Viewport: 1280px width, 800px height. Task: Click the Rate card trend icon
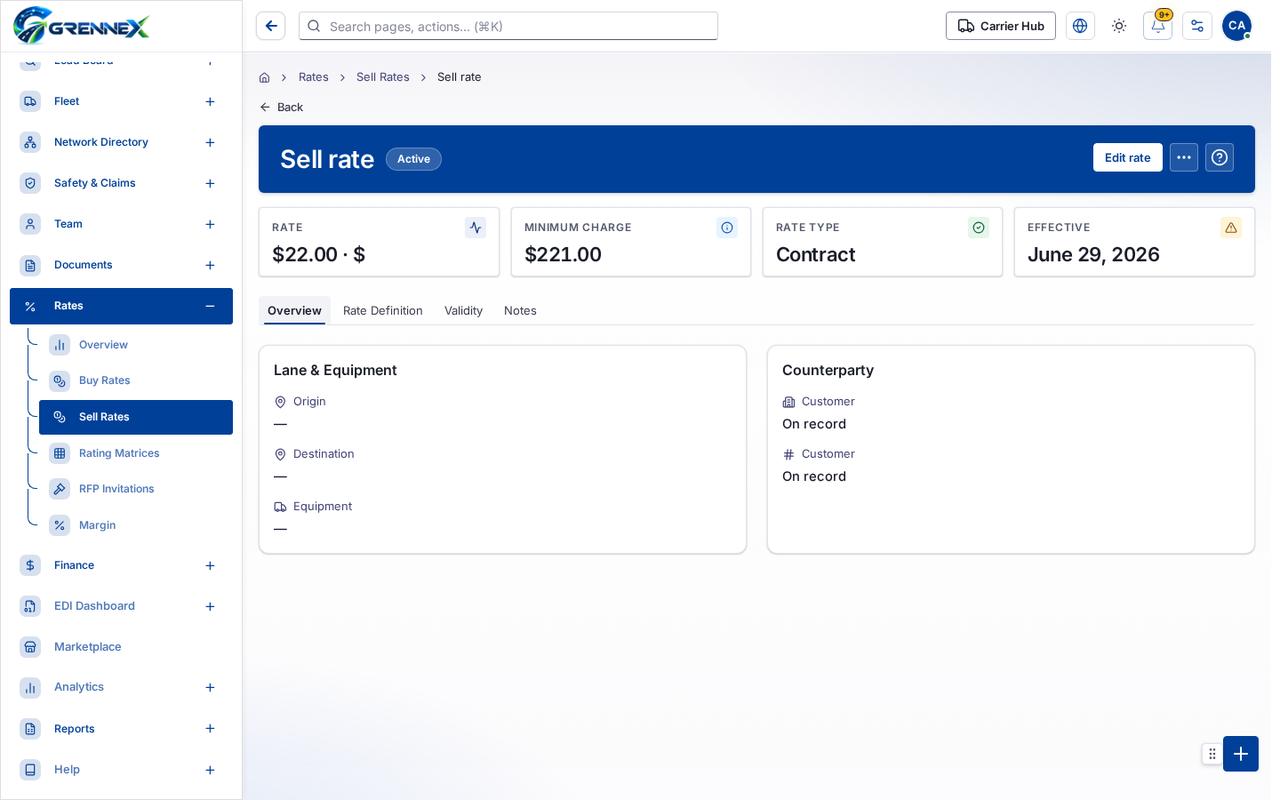475,227
